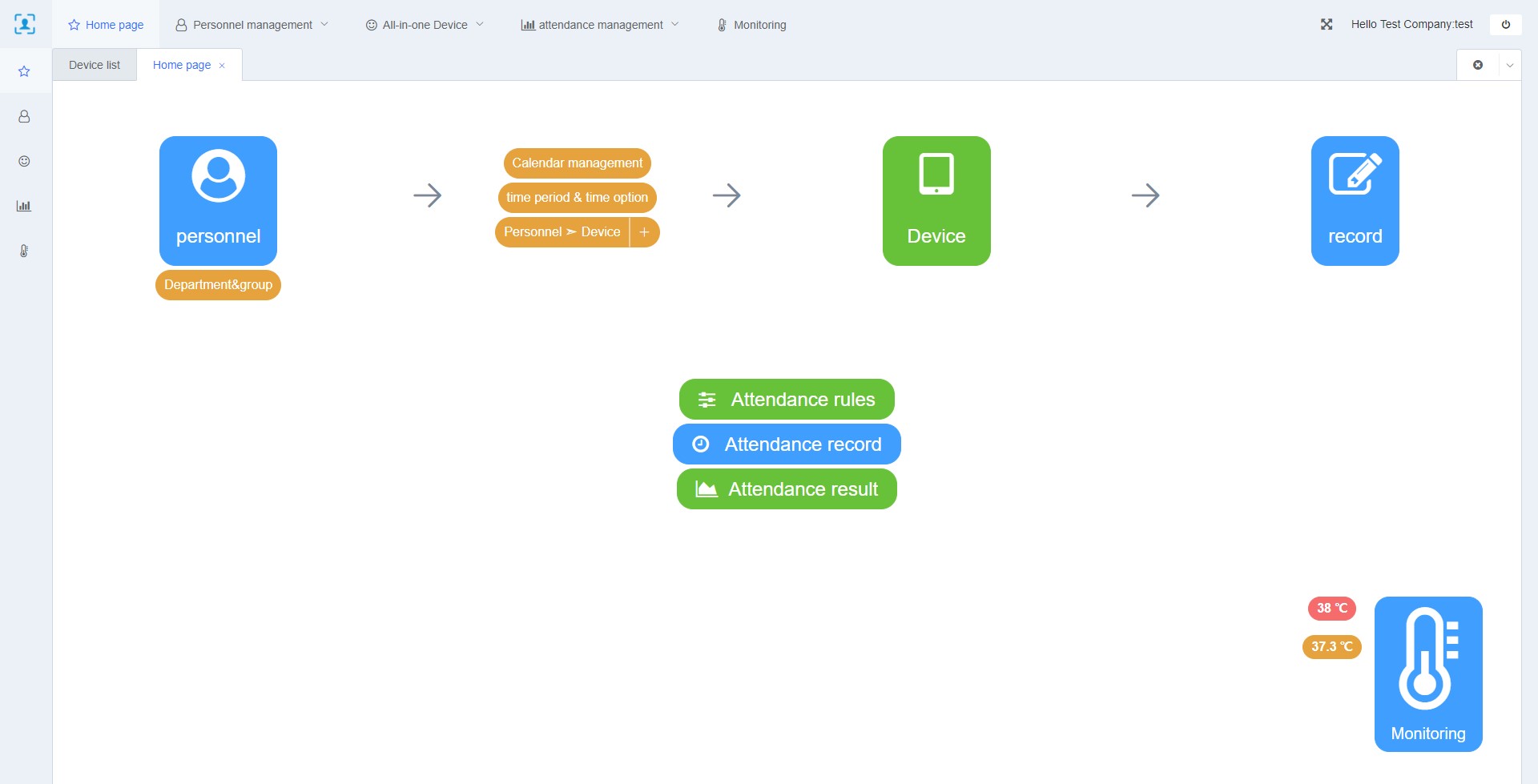This screenshot has height=784, width=1538.
Task: Close the Home page tab
Action: pyautogui.click(x=222, y=66)
